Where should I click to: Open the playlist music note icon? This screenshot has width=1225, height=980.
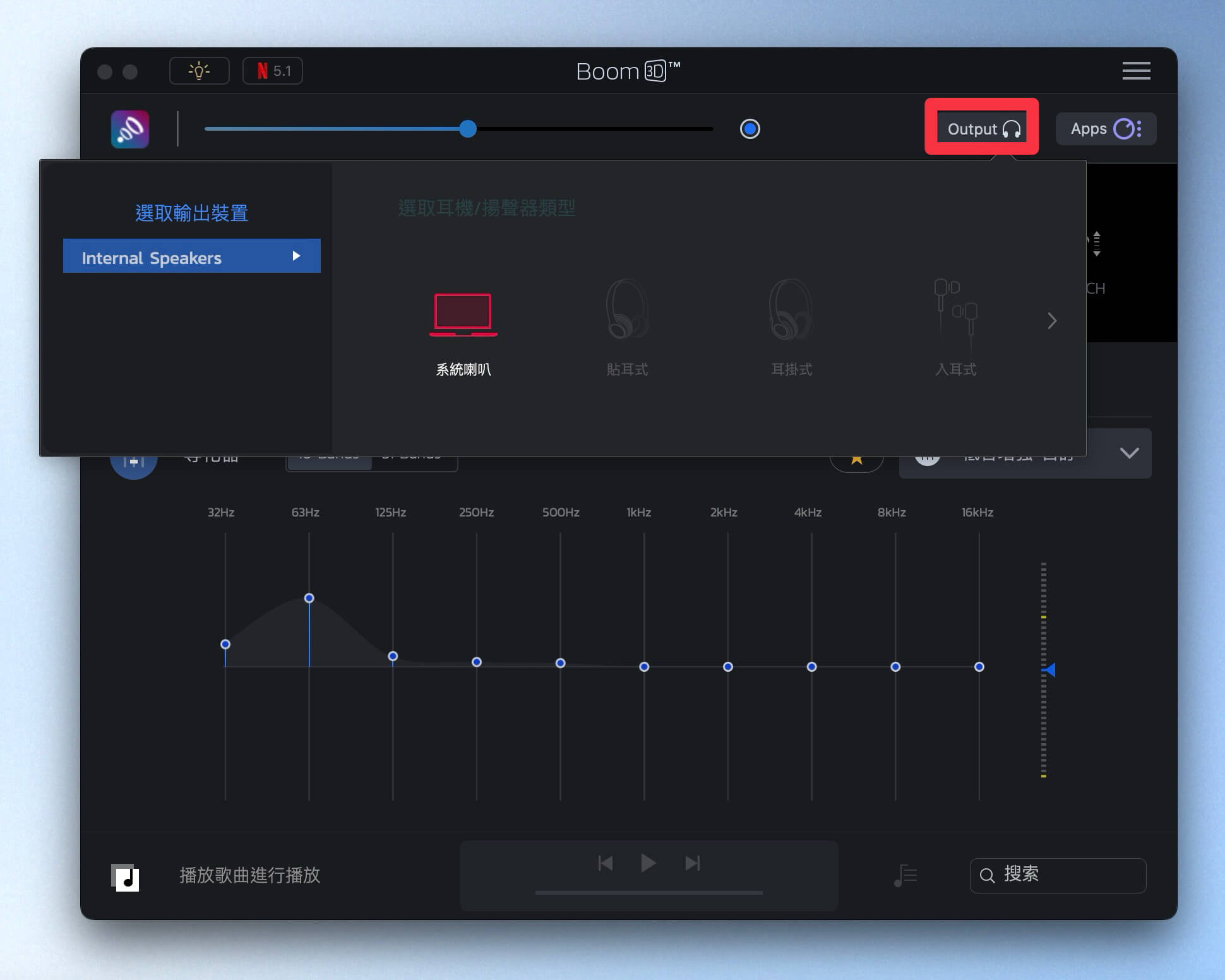905,875
